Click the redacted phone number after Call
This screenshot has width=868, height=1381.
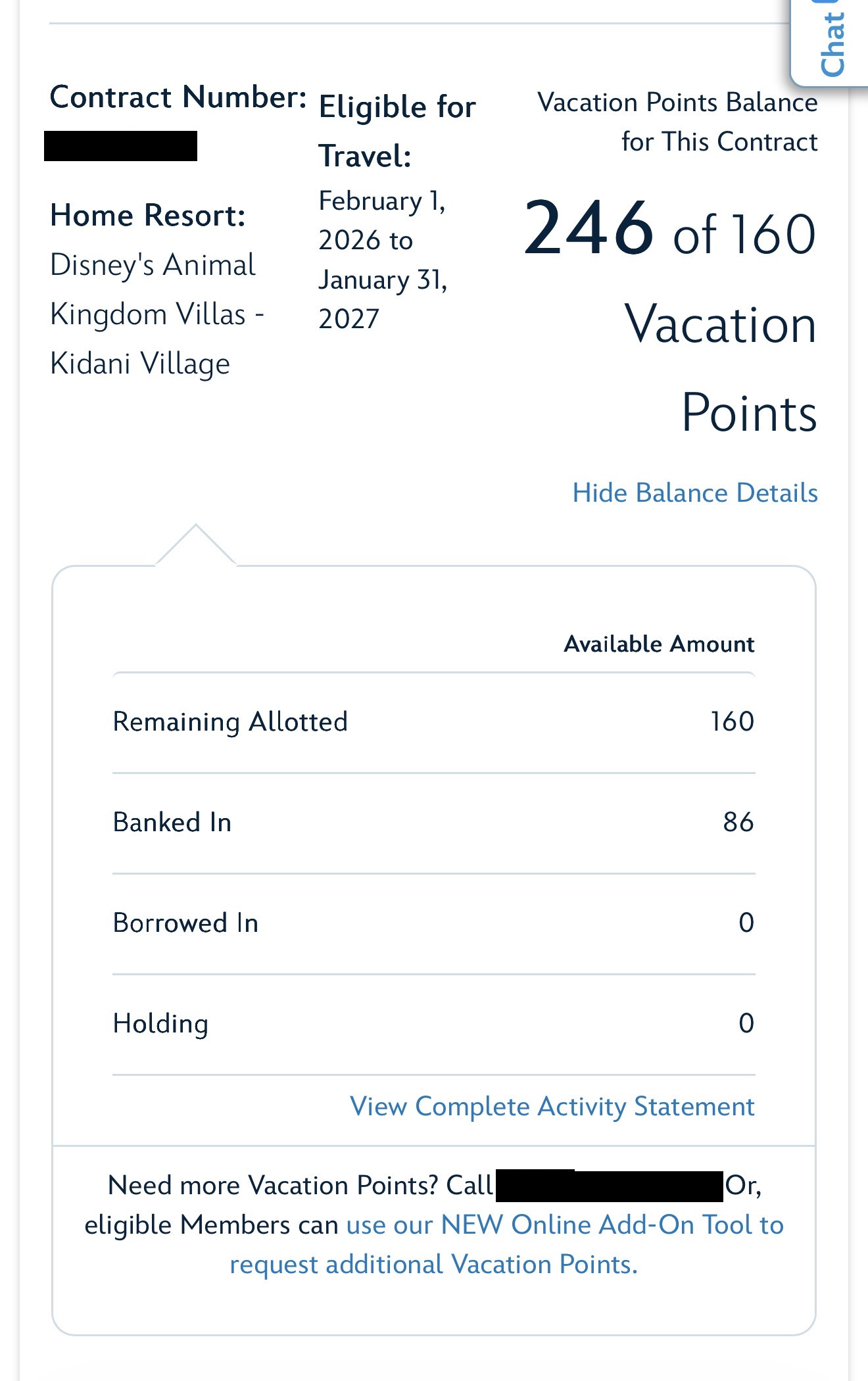609,1186
